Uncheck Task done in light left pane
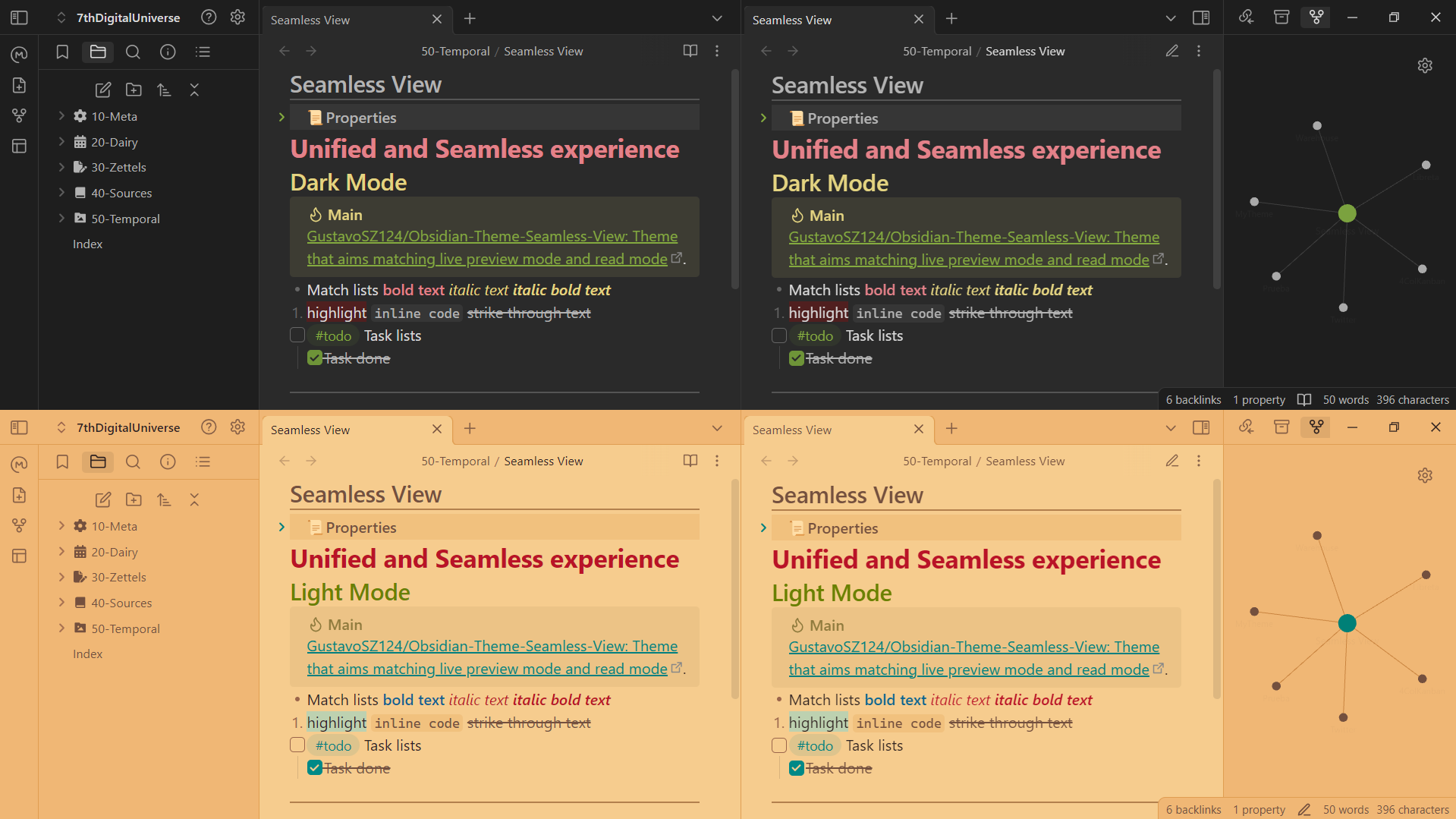Viewport: 1456px width, 819px height. tap(315, 767)
